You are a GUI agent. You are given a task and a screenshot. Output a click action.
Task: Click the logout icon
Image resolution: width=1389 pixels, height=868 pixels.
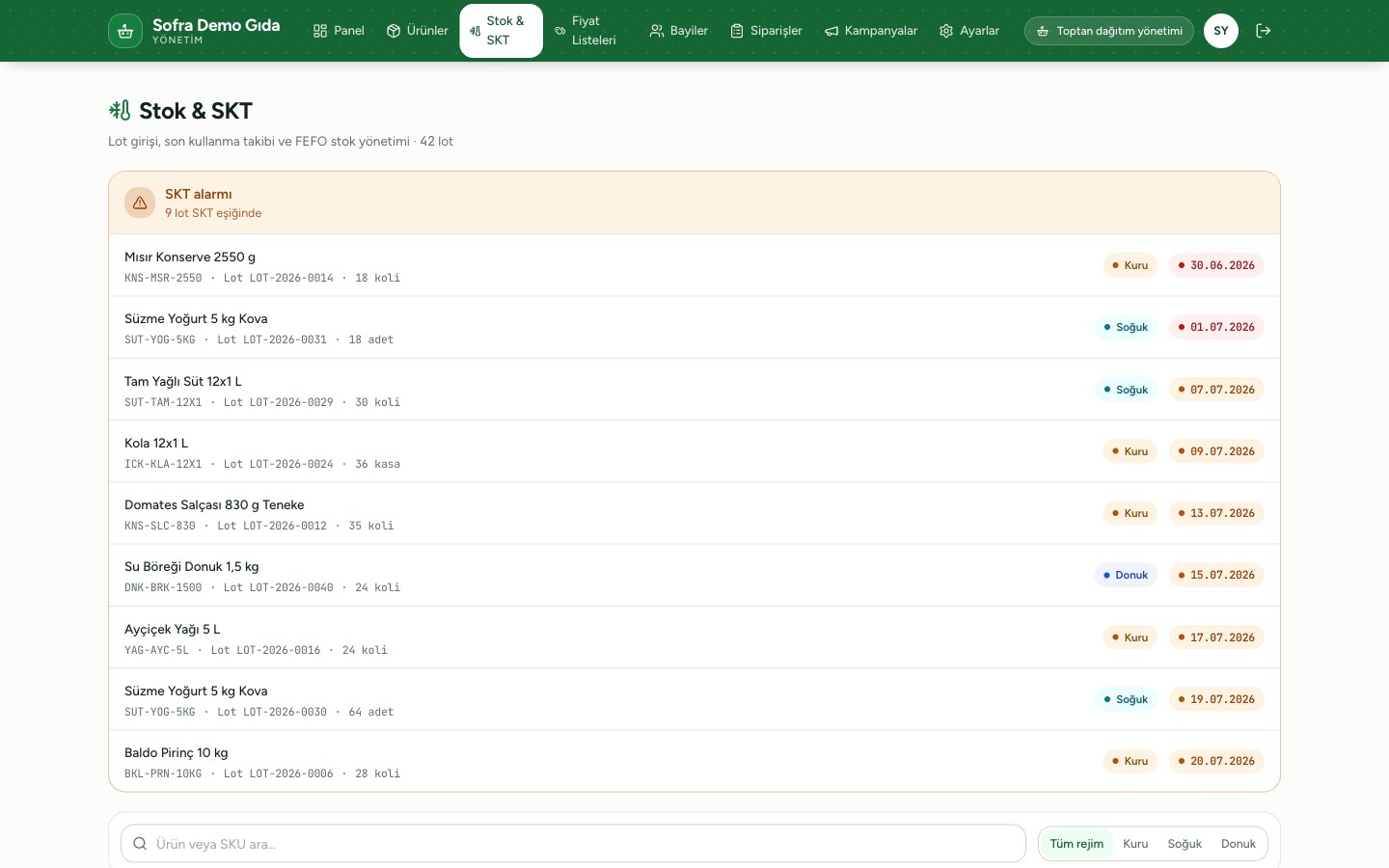[x=1264, y=31]
